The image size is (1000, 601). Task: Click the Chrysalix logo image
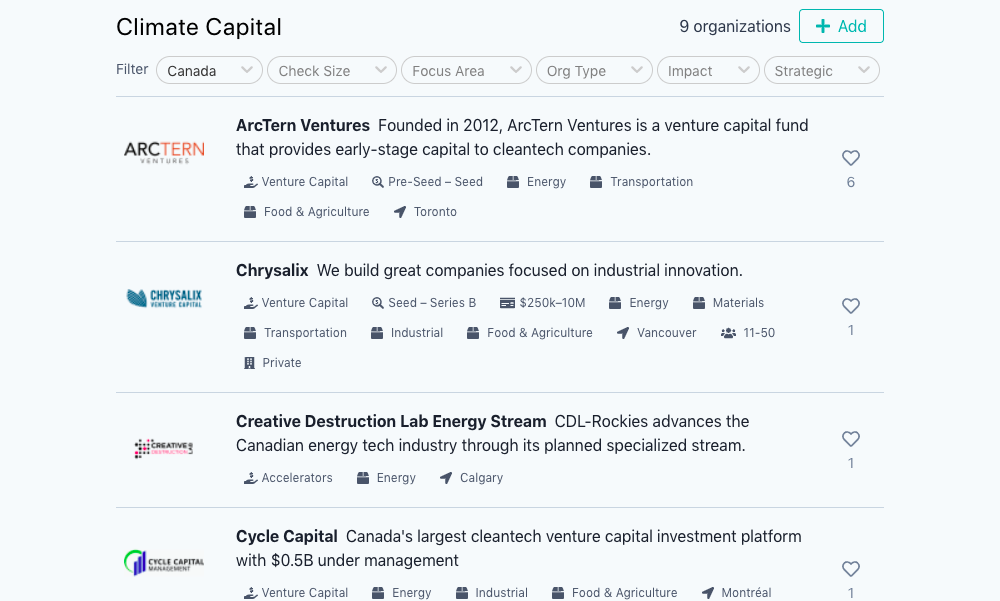point(165,298)
